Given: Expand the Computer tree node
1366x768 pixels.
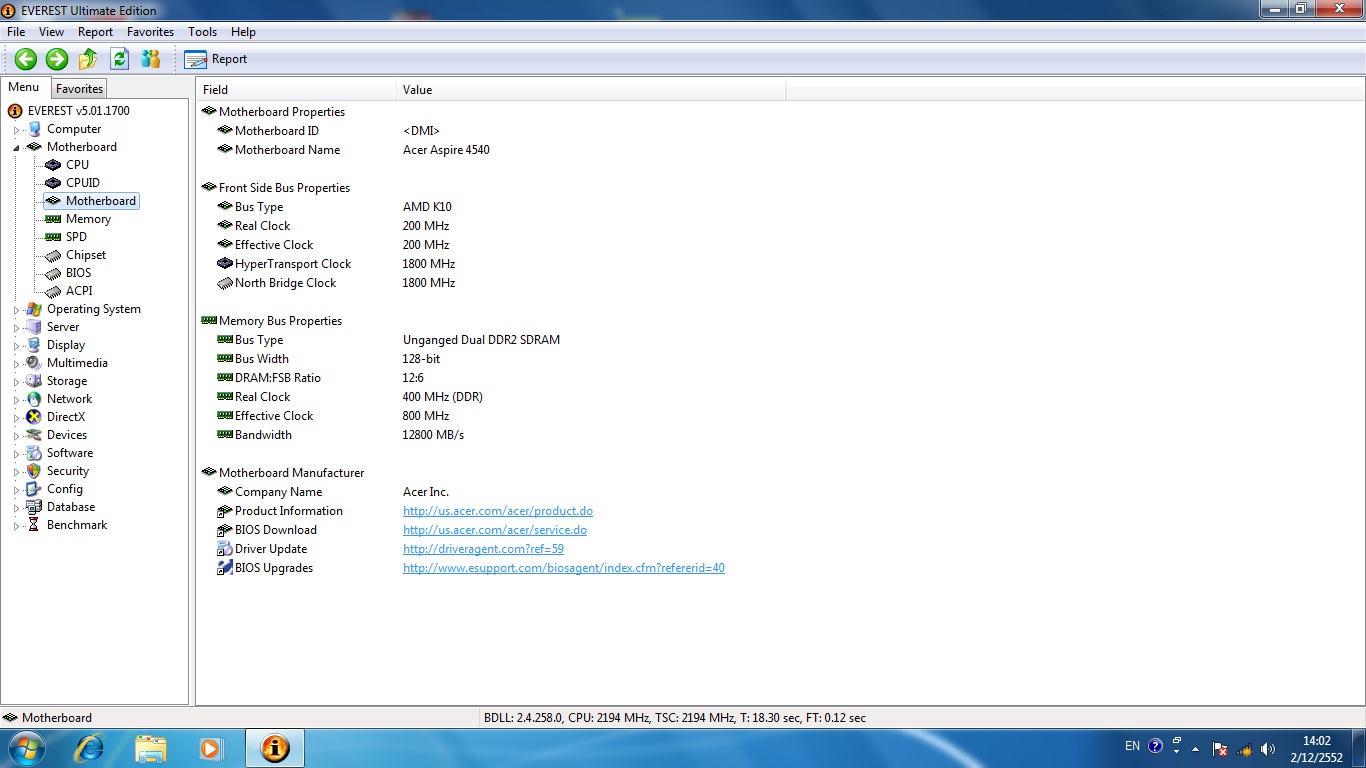Looking at the screenshot, I should (x=16, y=130).
